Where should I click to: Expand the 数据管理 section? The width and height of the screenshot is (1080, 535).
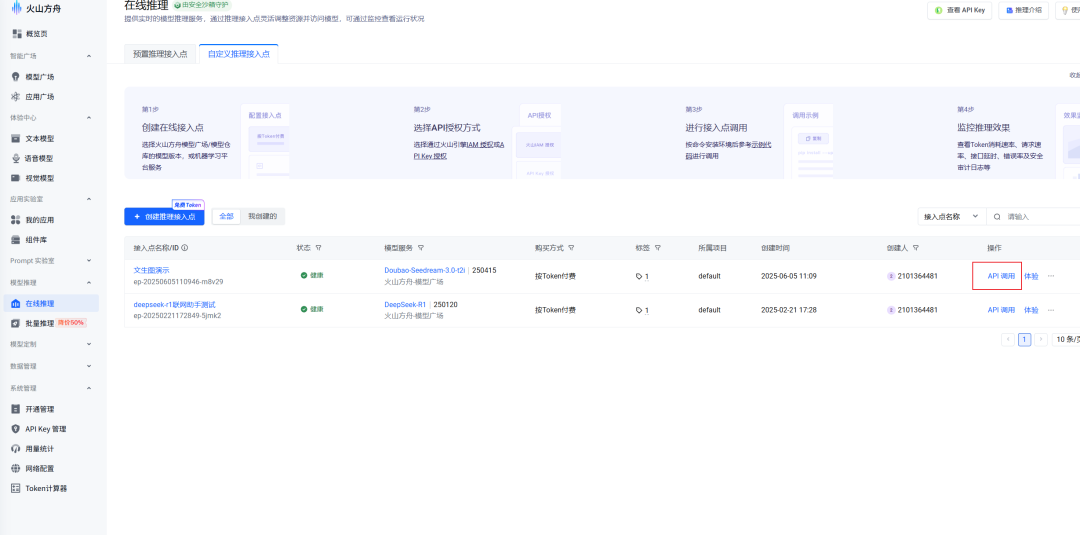tap(89, 366)
